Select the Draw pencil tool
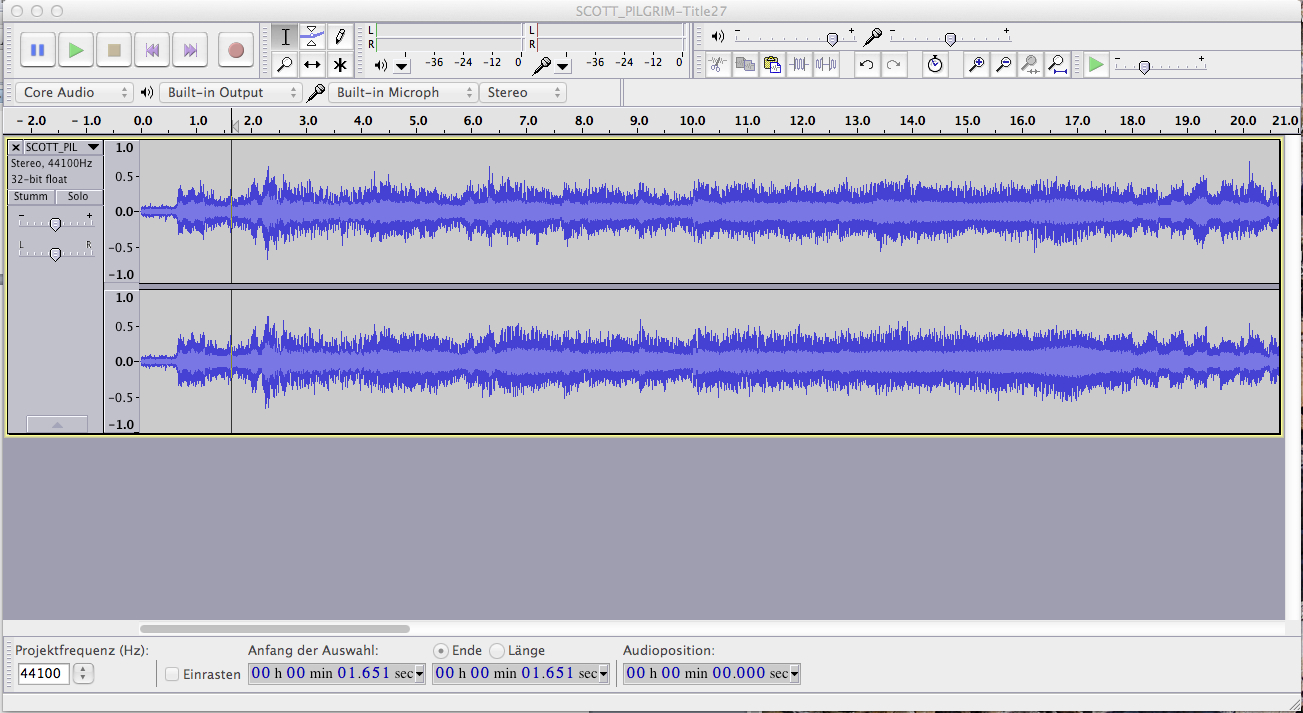The image size is (1303, 713). click(340, 37)
